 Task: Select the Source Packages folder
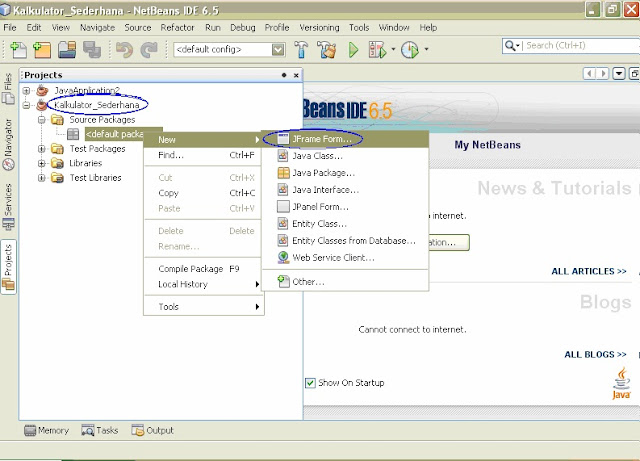pos(102,120)
